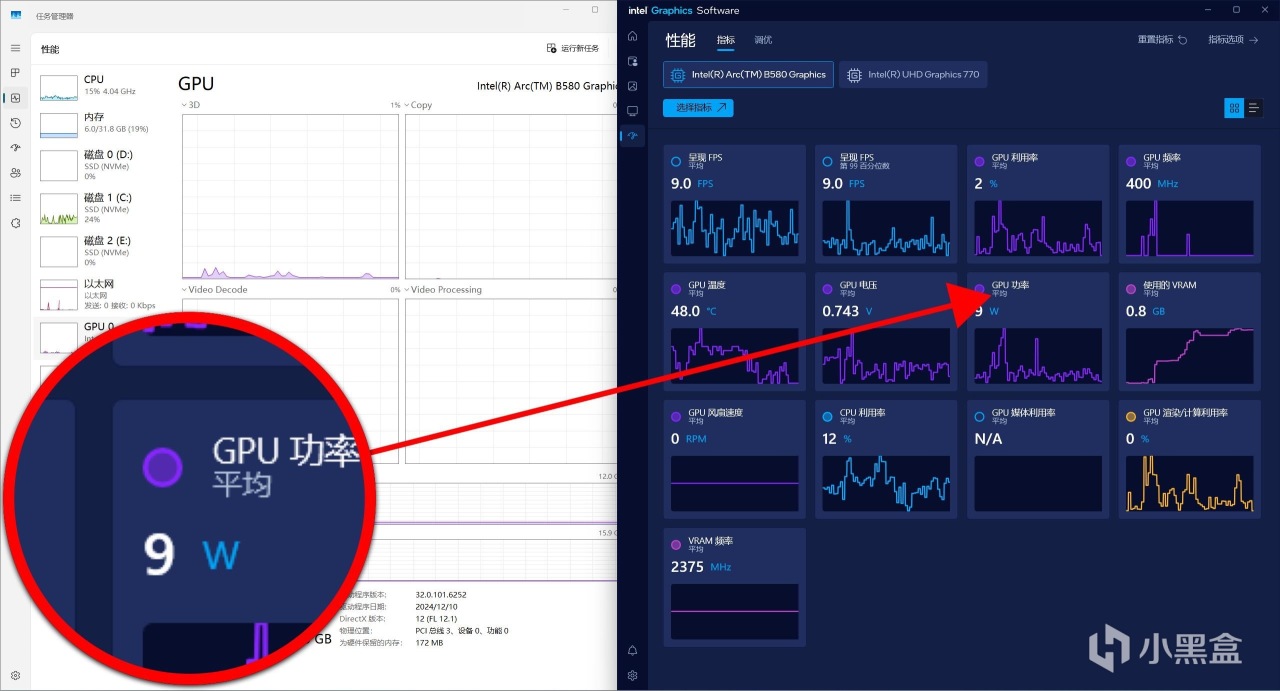This screenshot has height=691, width=1280.
Task: Click GPU 利用率 purple color indicator
Action: 980,161
